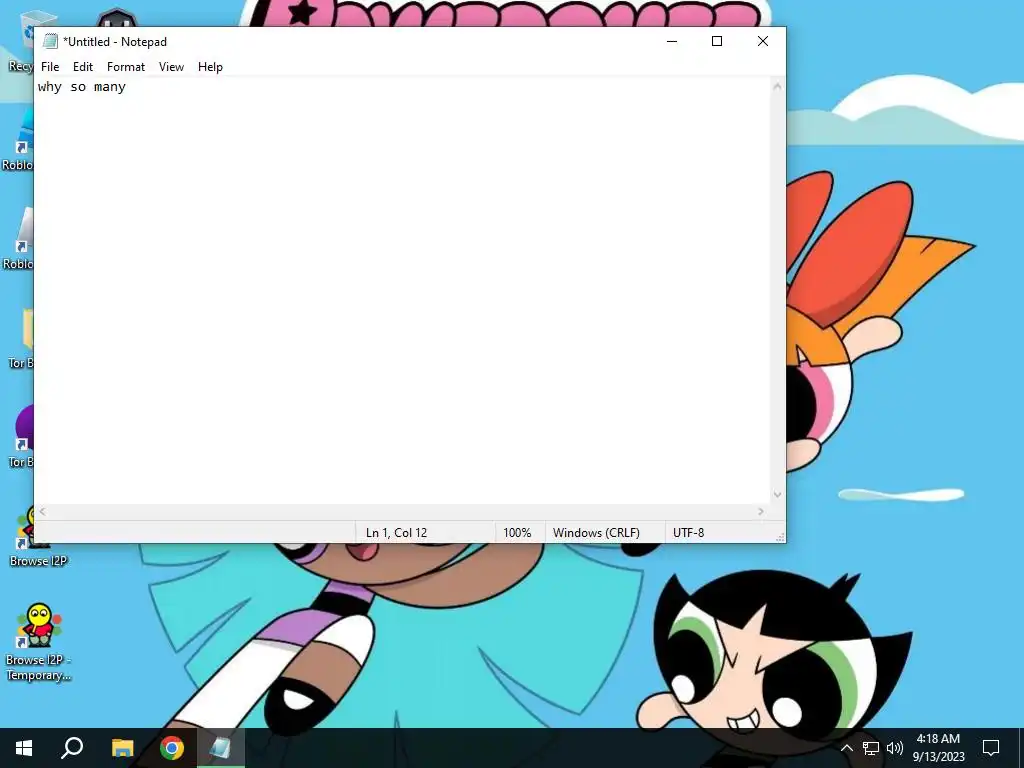Open the Windows Start menu

24,748
